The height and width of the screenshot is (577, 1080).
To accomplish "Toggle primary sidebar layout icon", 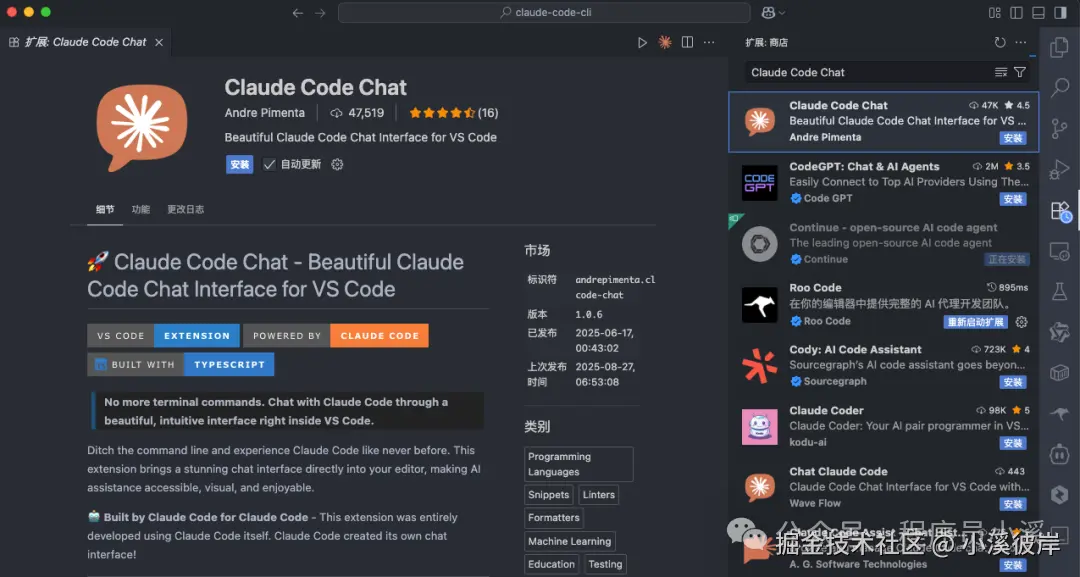I will (1017, 12).
